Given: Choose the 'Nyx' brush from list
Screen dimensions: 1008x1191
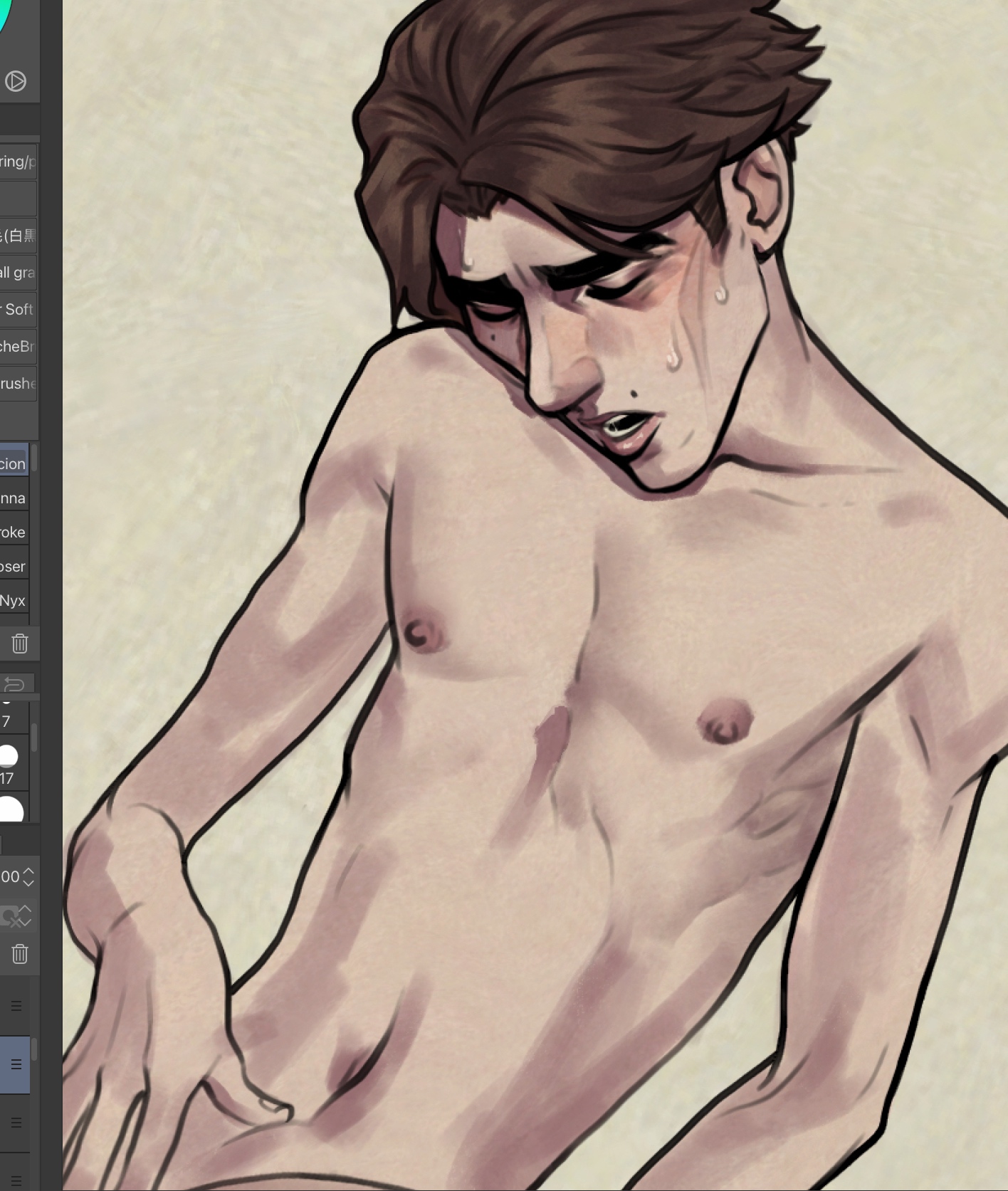Looking at the screenshot, I should 14,600.
